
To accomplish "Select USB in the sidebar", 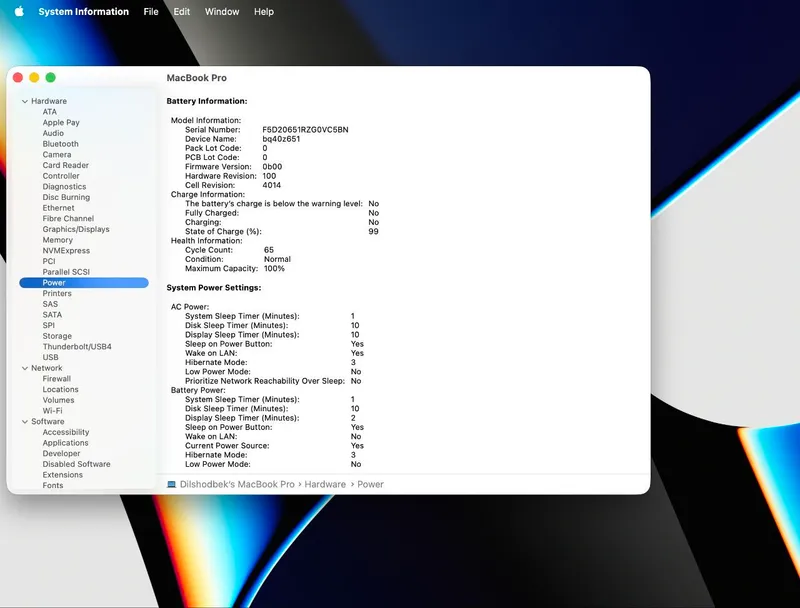I will click(x=51, y=357).
